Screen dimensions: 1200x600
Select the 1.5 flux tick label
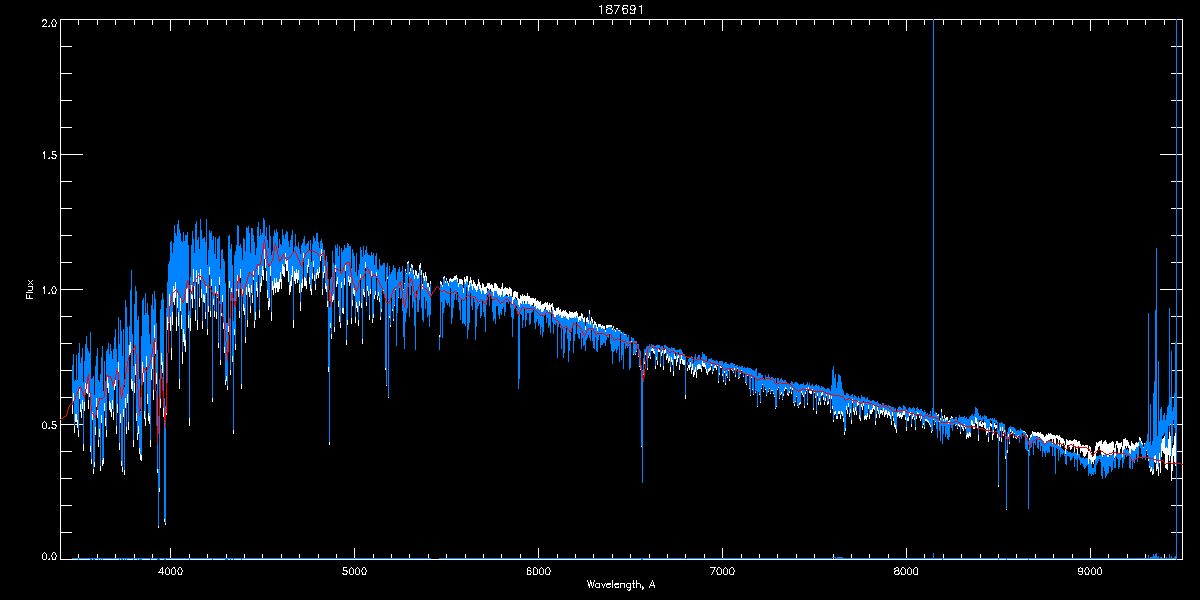(x=46, y=156)
